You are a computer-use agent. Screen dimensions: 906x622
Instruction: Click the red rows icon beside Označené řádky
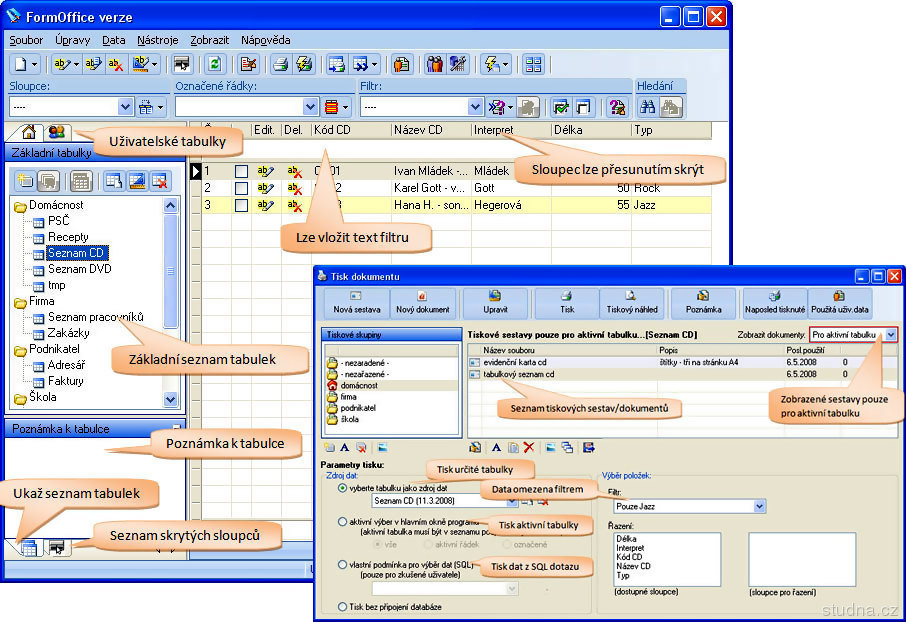pos(331,107)
